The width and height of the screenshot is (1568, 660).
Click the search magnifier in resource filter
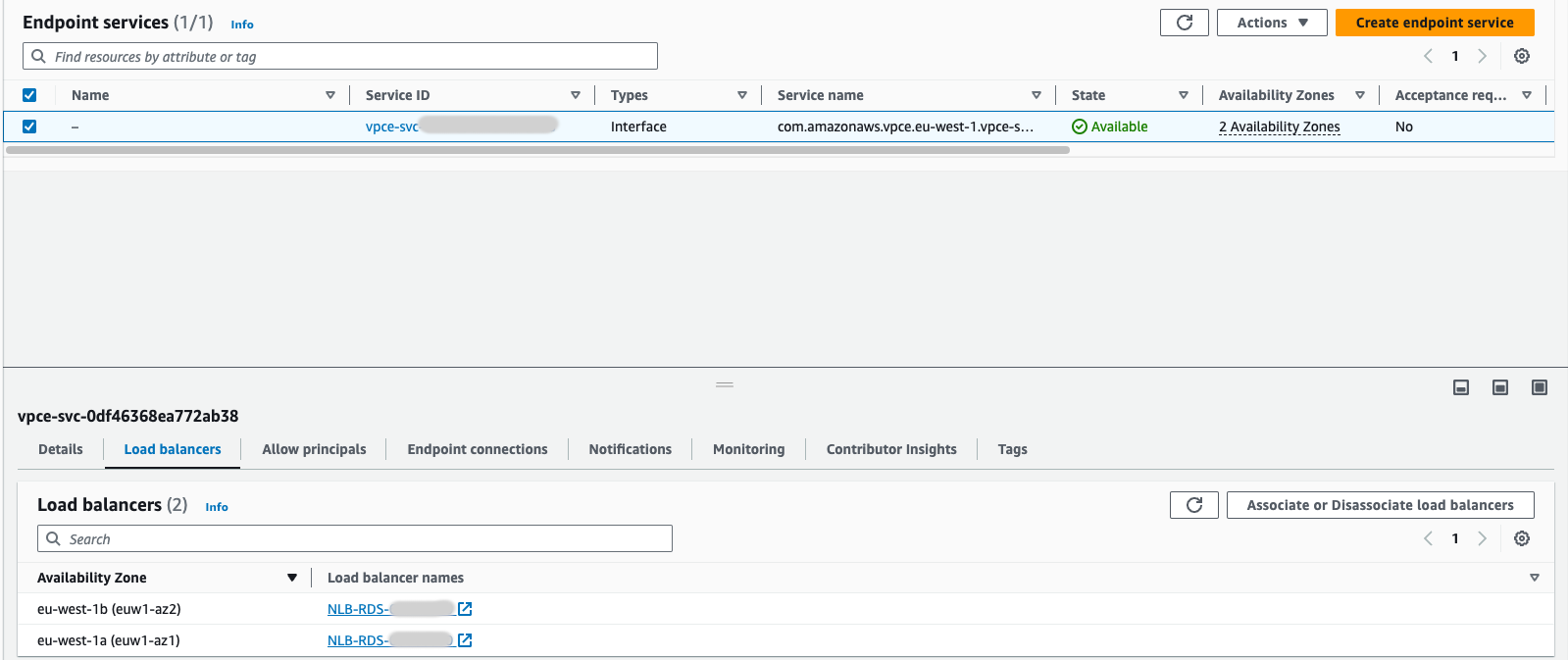[38, 56]
